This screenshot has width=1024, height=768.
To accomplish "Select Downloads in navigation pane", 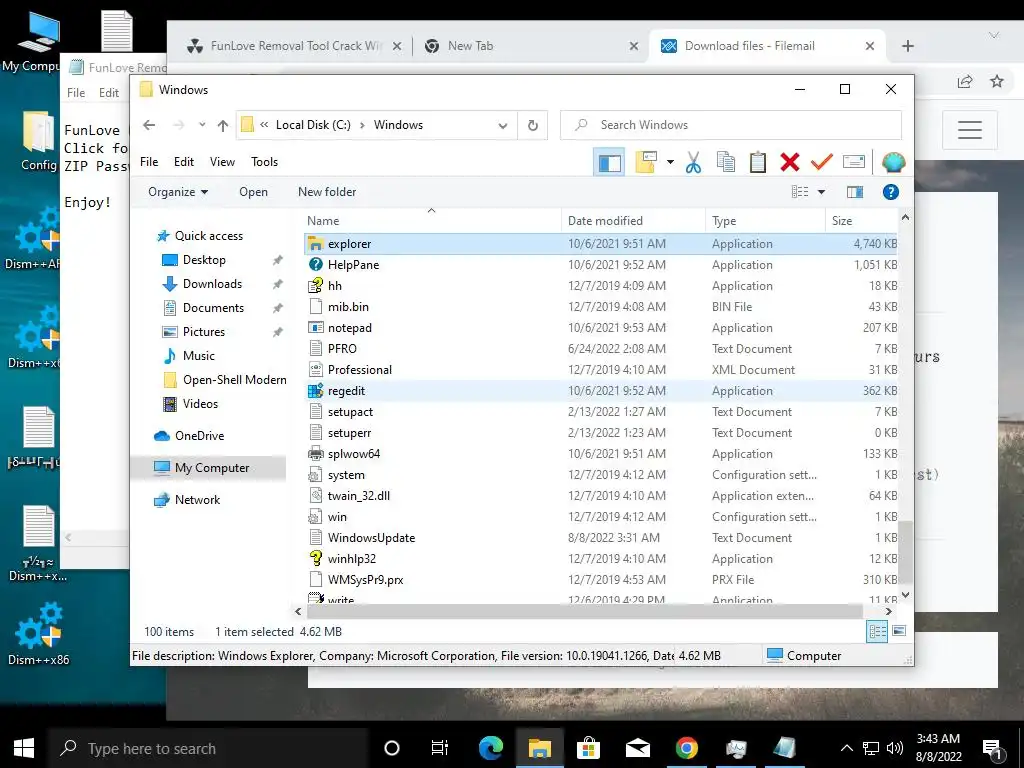I will click(212, 284).
